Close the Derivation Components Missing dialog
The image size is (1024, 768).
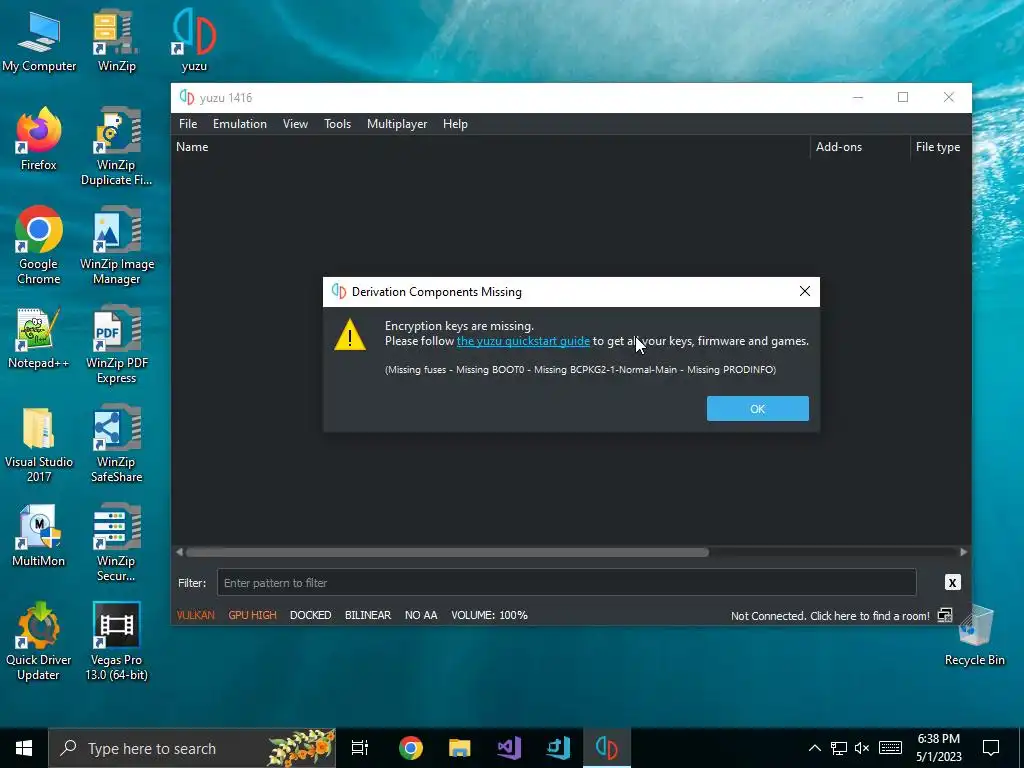[805, 291]
